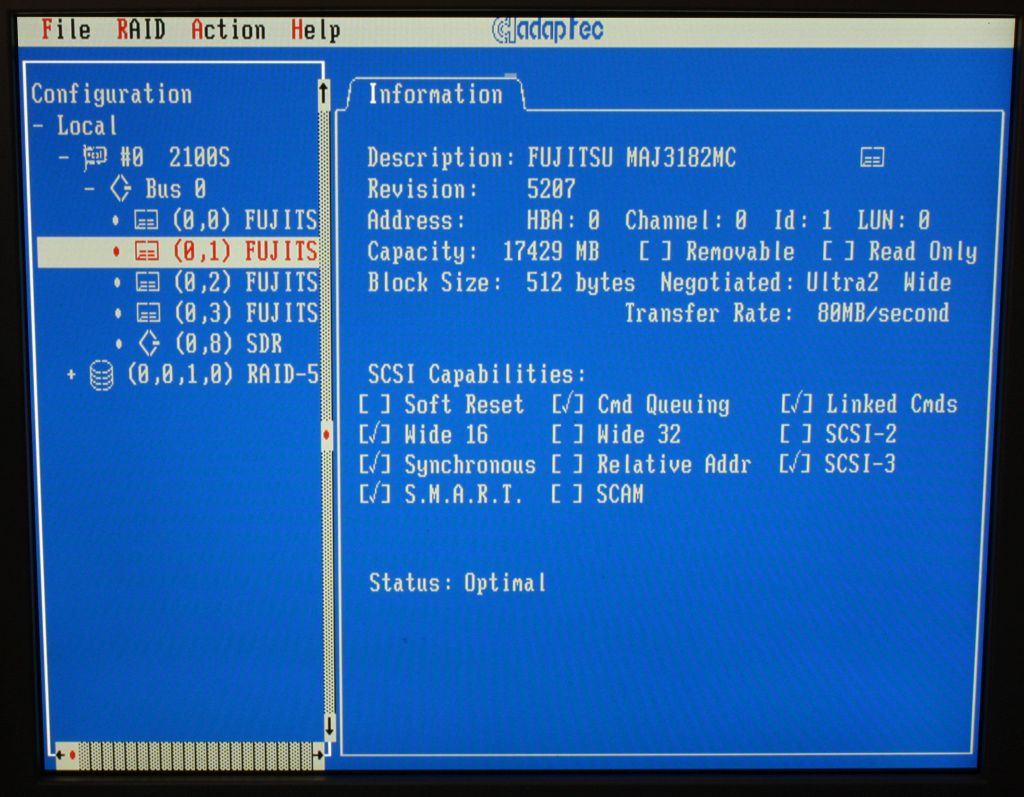Open the File menu
This screenshot has height=797, width=1024.
pyautogui.click(x=65, y=30)
